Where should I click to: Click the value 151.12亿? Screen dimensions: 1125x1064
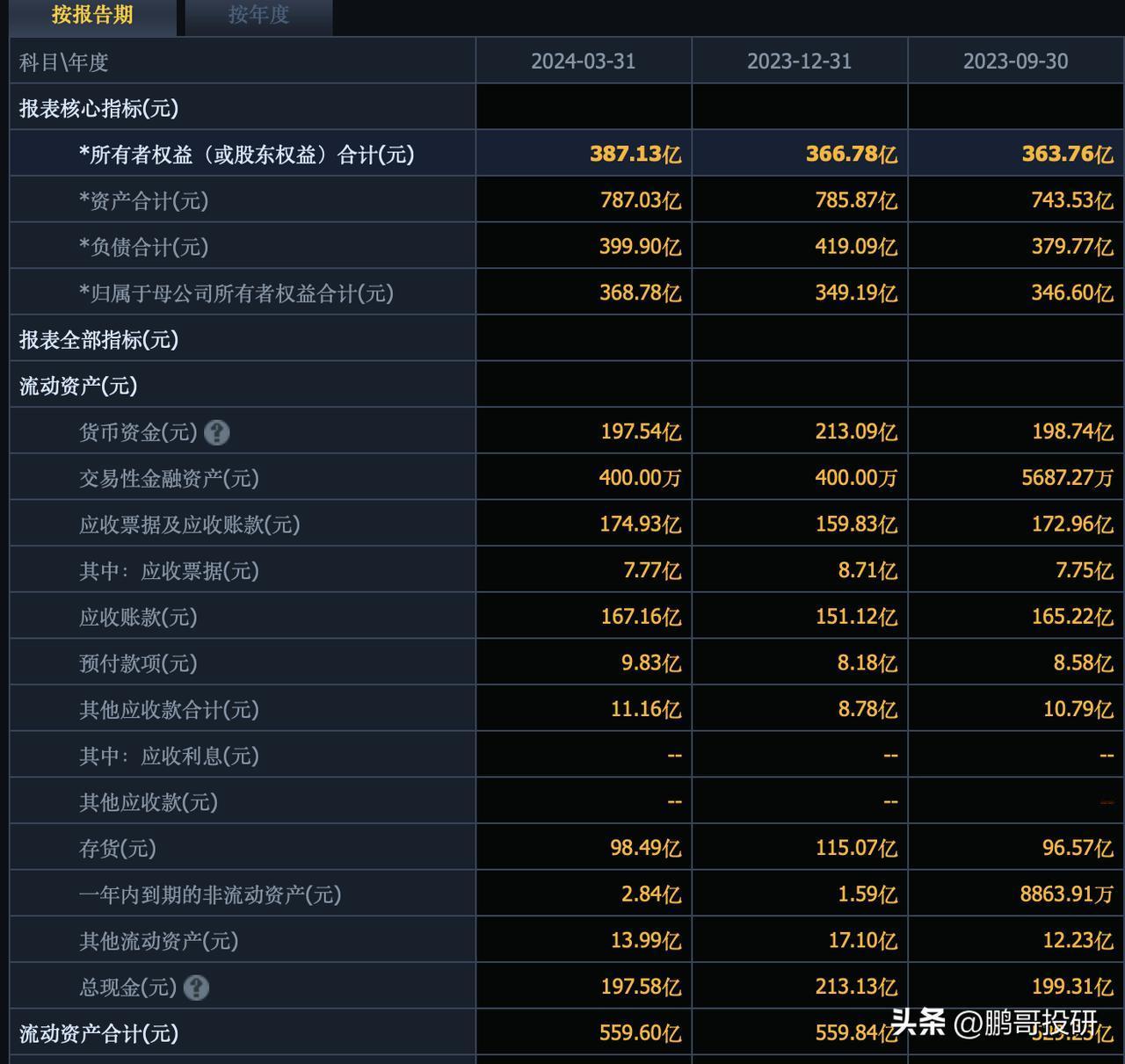pos(856,617)
